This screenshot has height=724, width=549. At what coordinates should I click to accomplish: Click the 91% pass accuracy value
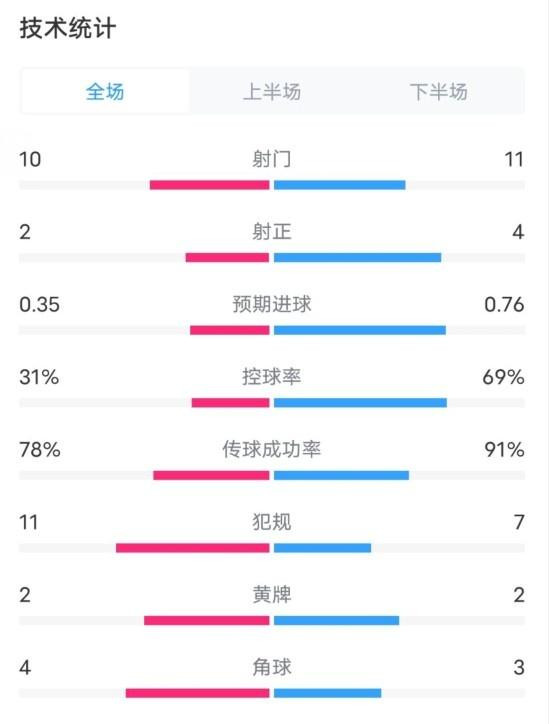coord(504,450)
